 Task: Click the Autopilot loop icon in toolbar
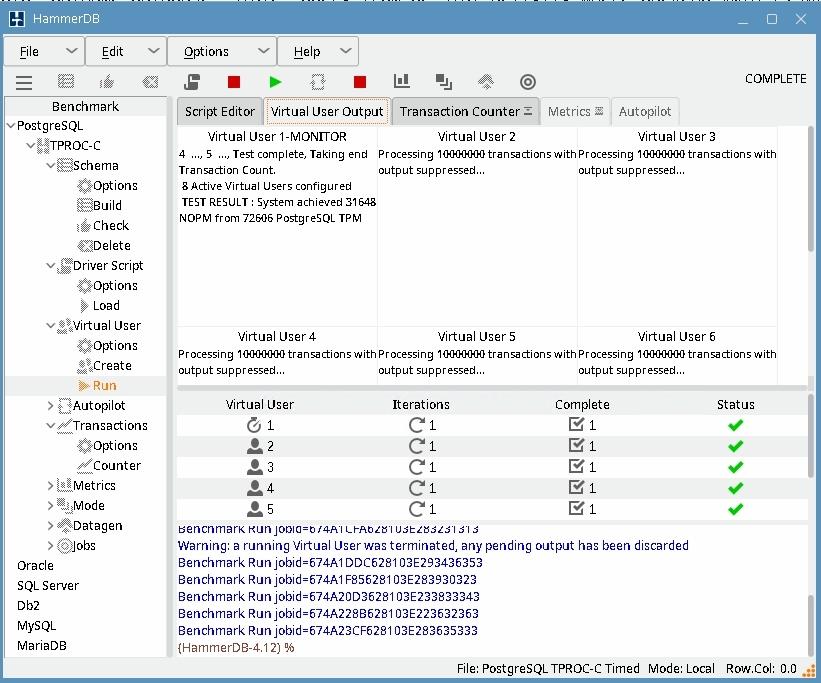tap(318, 82)
